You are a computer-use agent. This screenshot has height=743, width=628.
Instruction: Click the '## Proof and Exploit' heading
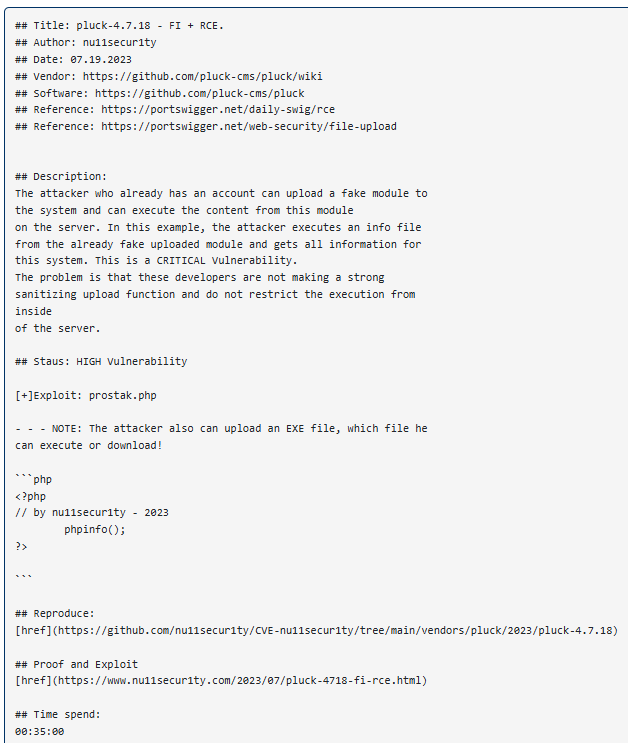click(x=77, y=664)
